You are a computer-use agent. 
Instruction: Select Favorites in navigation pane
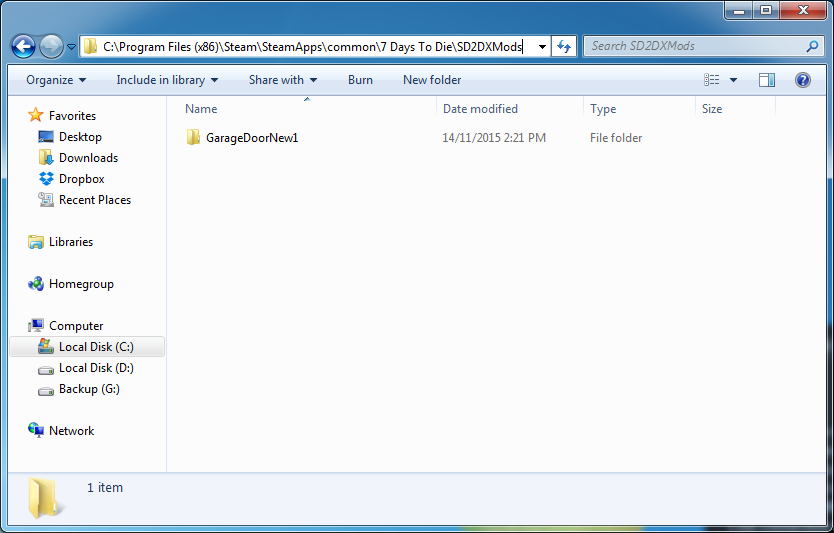[x=72, y=115]
